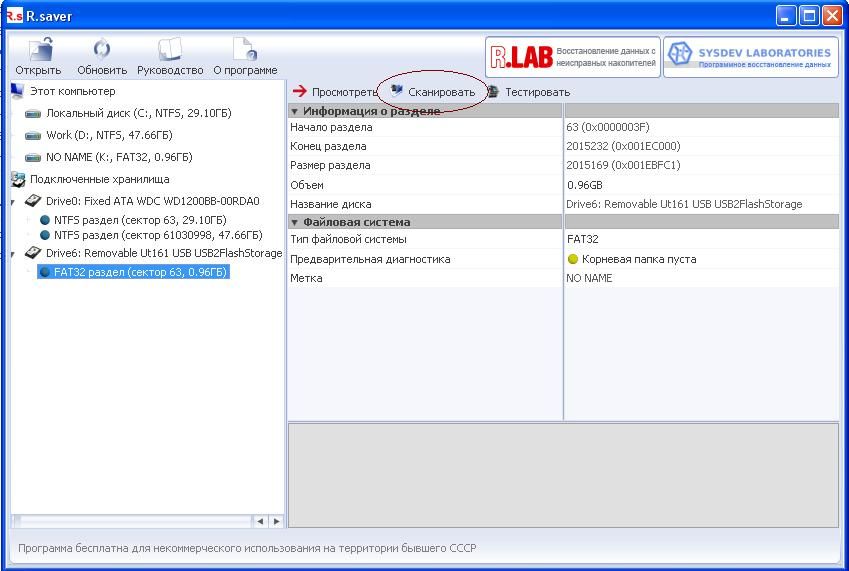Select Локальный диск C: NTFS entry
The width and height of the screenshot is (849, 571).
pyautogui.click(x=138, y=114)
